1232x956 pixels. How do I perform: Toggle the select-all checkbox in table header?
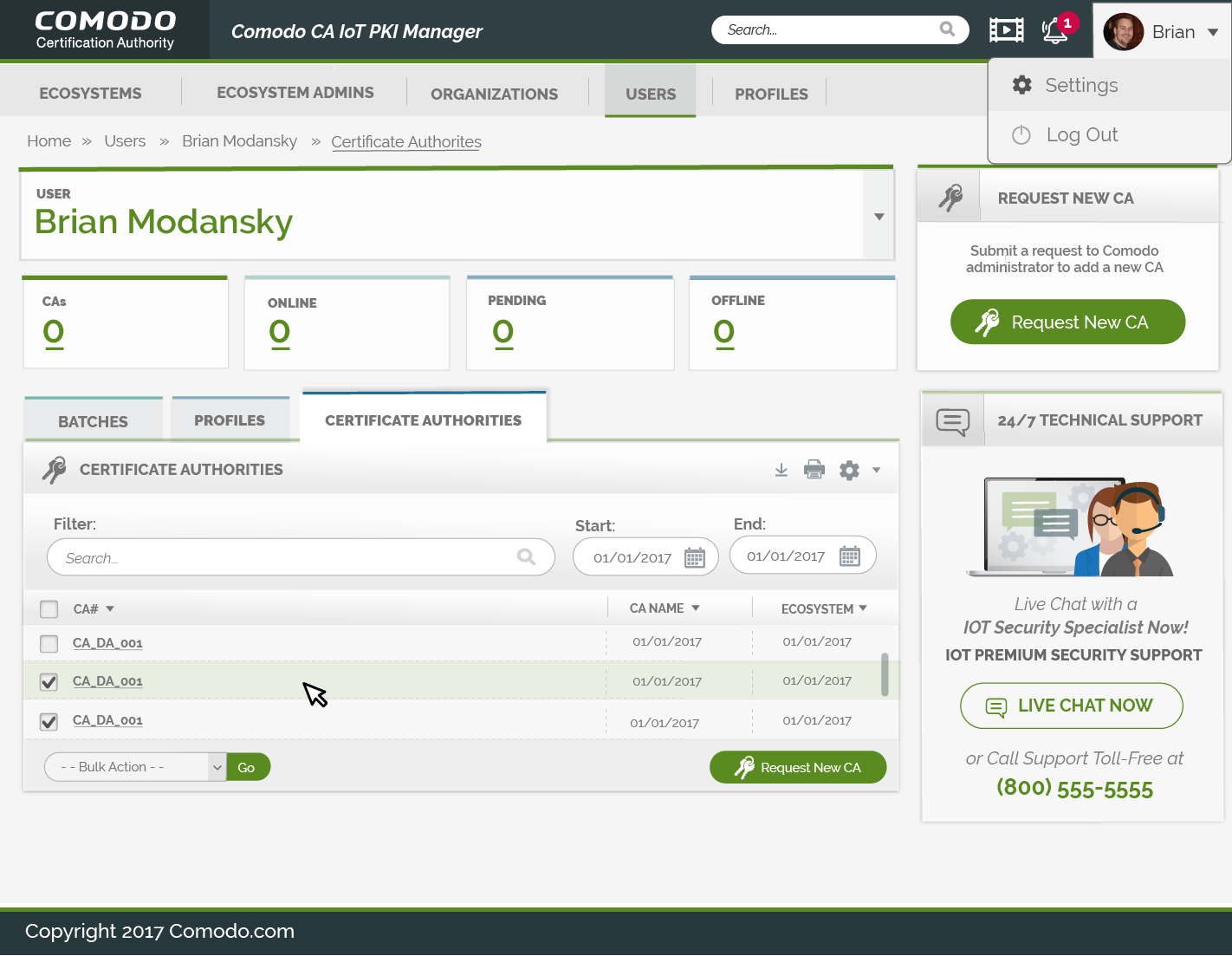coord(49,609)
